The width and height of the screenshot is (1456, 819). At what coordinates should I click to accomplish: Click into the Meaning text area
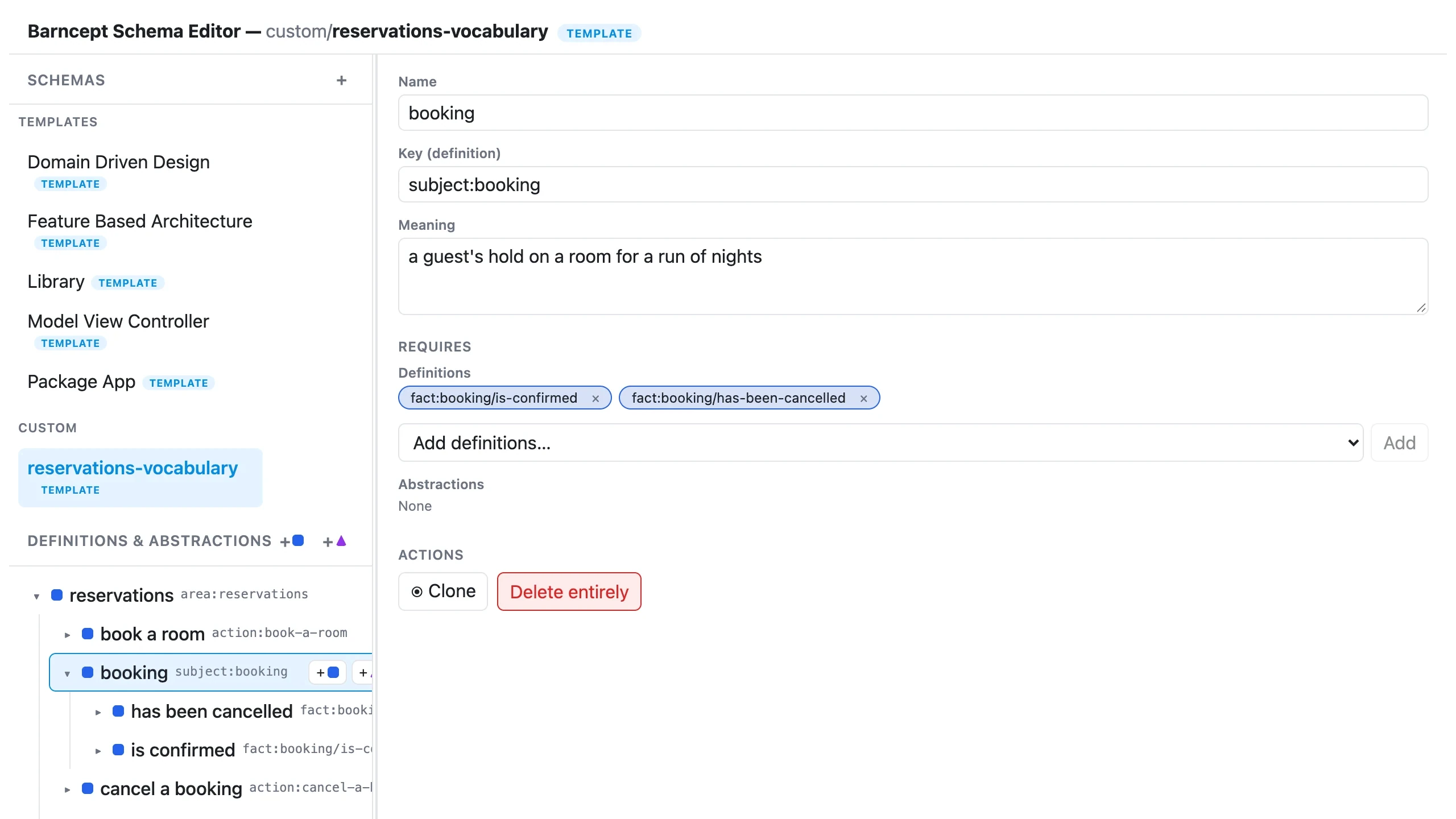coord(913,276)
